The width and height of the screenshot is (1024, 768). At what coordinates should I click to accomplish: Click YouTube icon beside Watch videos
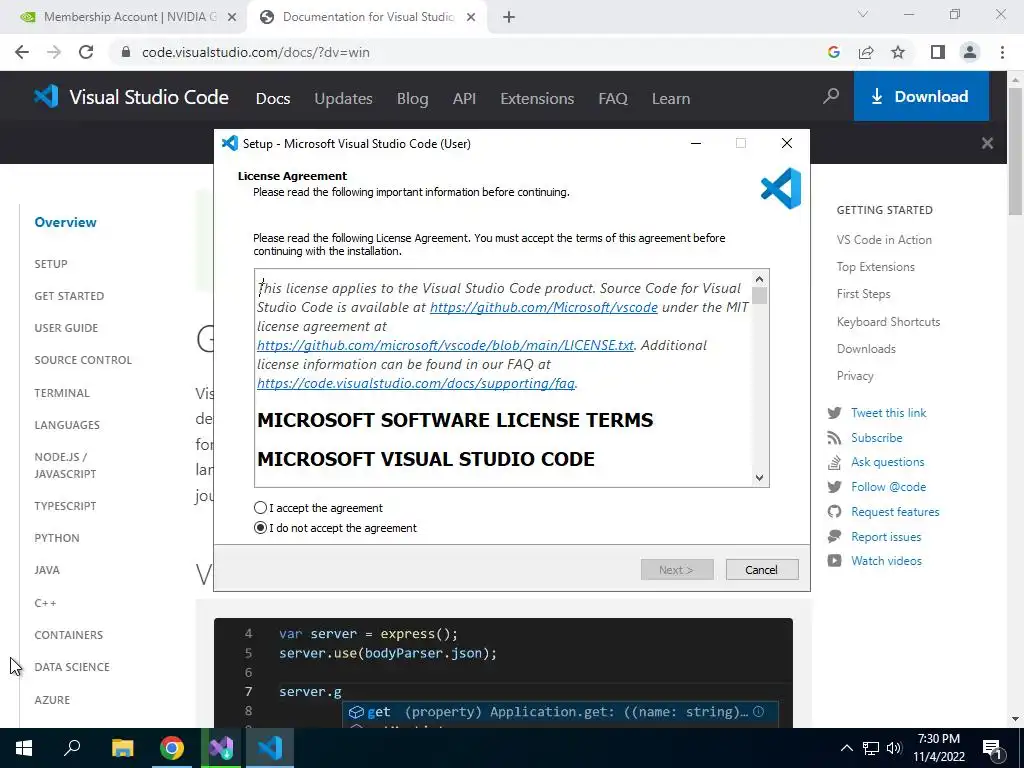[x=835, y=560]
